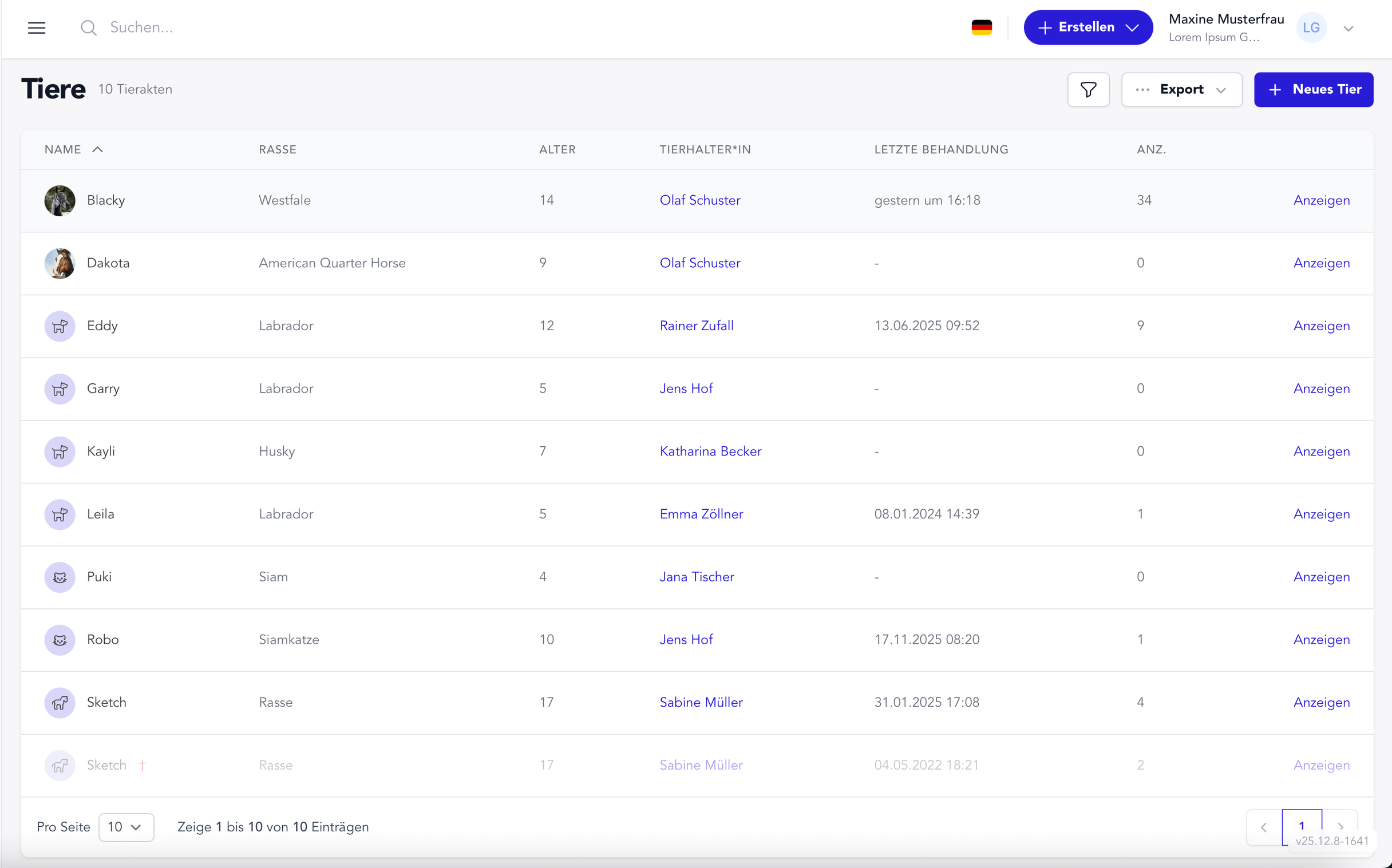Click Kayli's dog avatar icon
The width and height of the screenshot is (1392, 868).
tap(59, 452)
